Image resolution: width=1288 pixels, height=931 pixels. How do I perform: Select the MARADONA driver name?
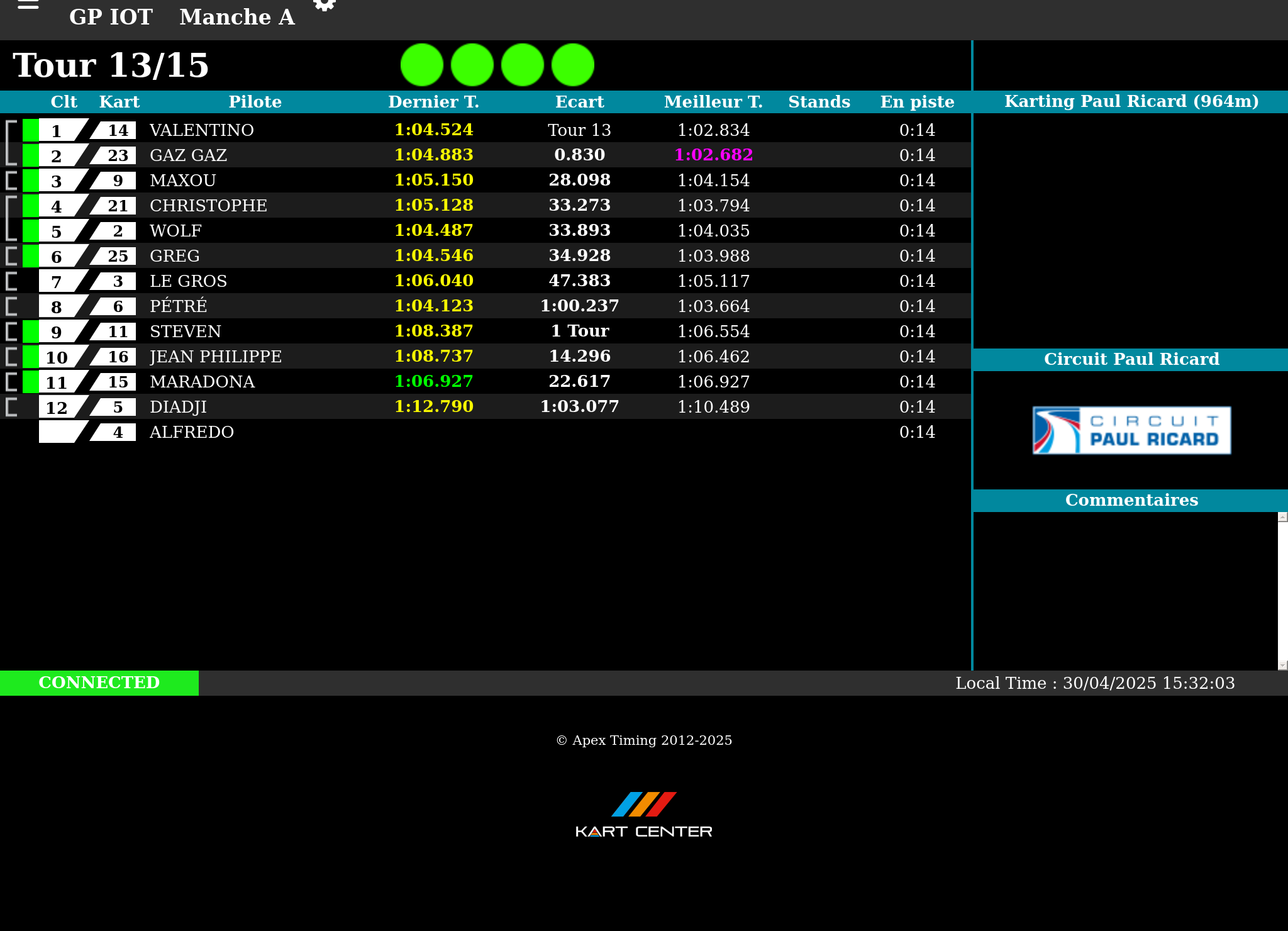[202, 382]
